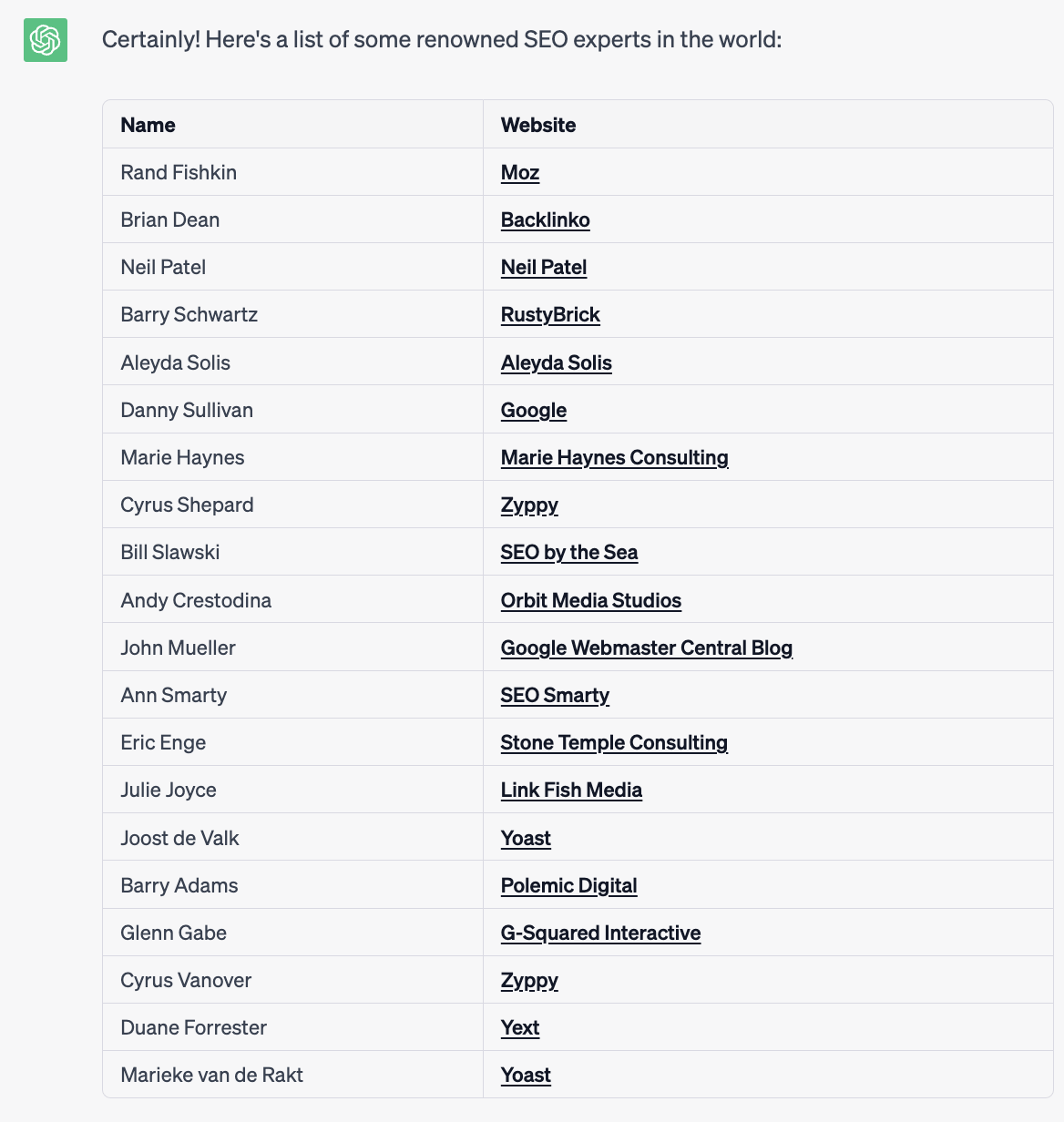Image resolution: width=1064 pixels, height=1122 pixels.
Task: Select the Name column header
Action: (148, 125)
